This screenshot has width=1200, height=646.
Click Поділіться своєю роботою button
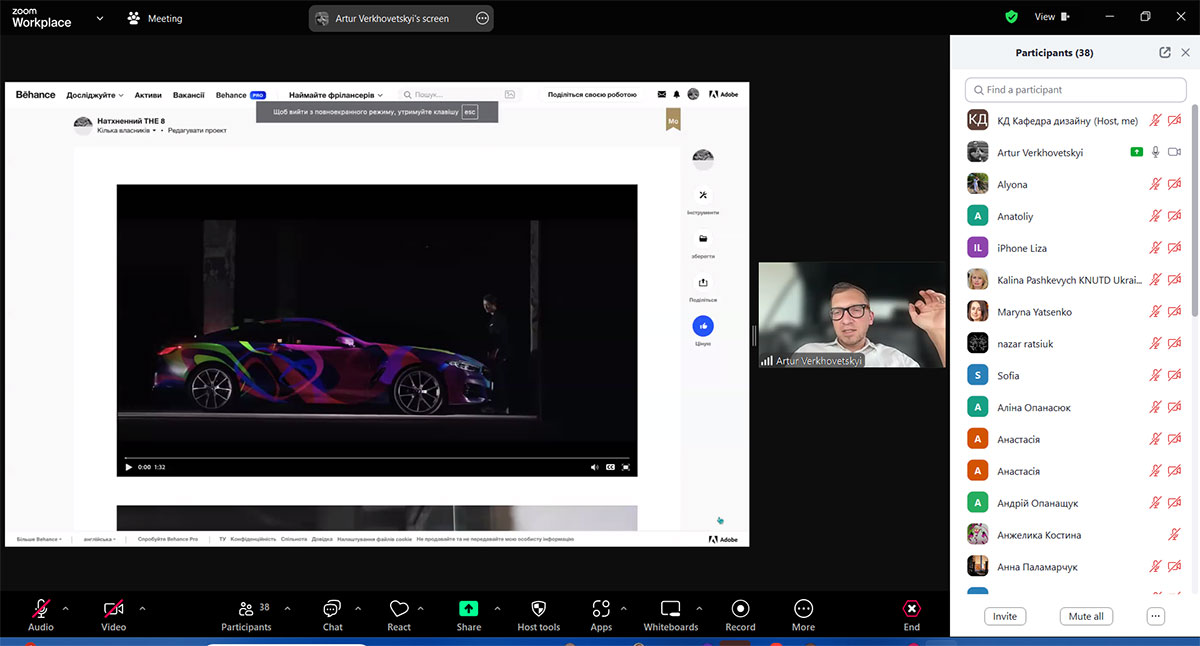tap(592, 95)
